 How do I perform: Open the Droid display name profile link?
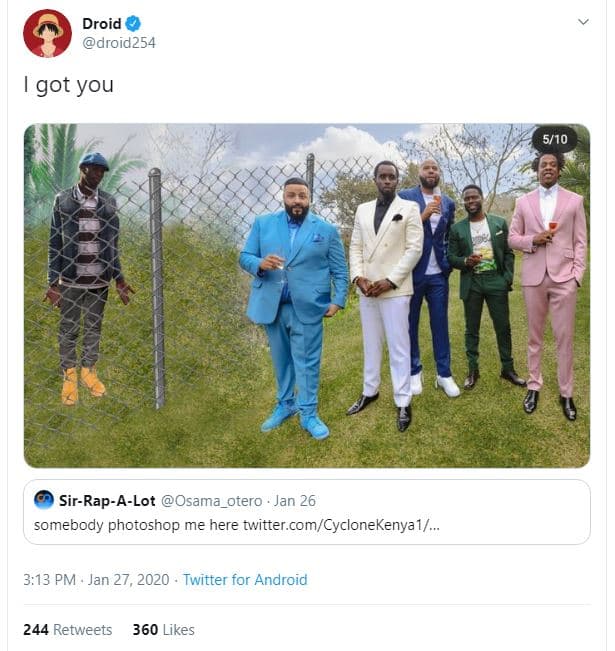(x=101, y=24)
